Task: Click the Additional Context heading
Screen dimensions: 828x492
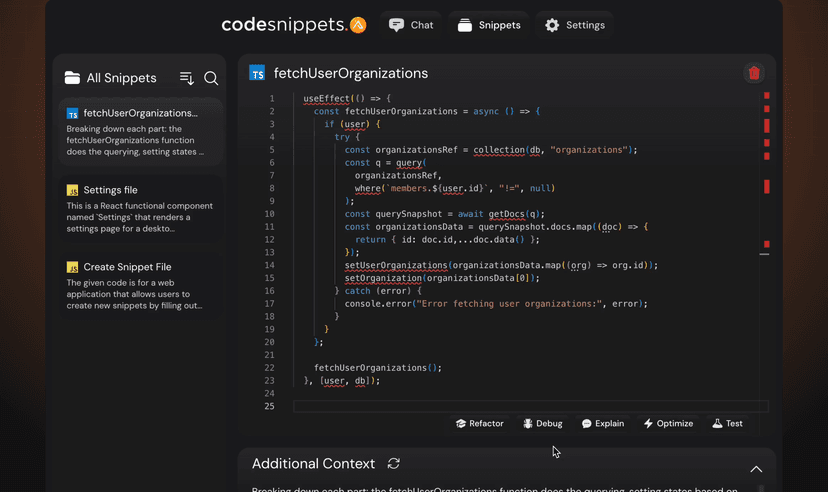Action: click(313, 463)
